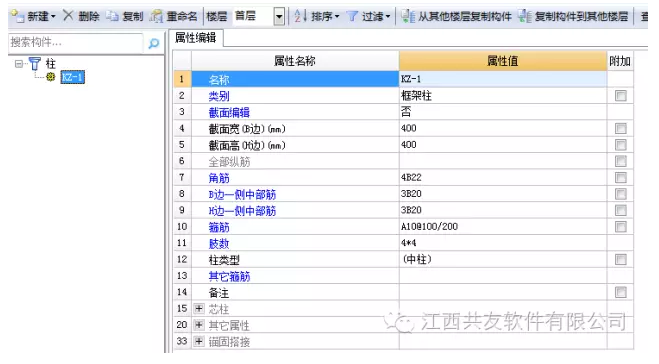Click the 搜索构件 search input field
Viewport: 659px width, 364px height.
point(76,43)
